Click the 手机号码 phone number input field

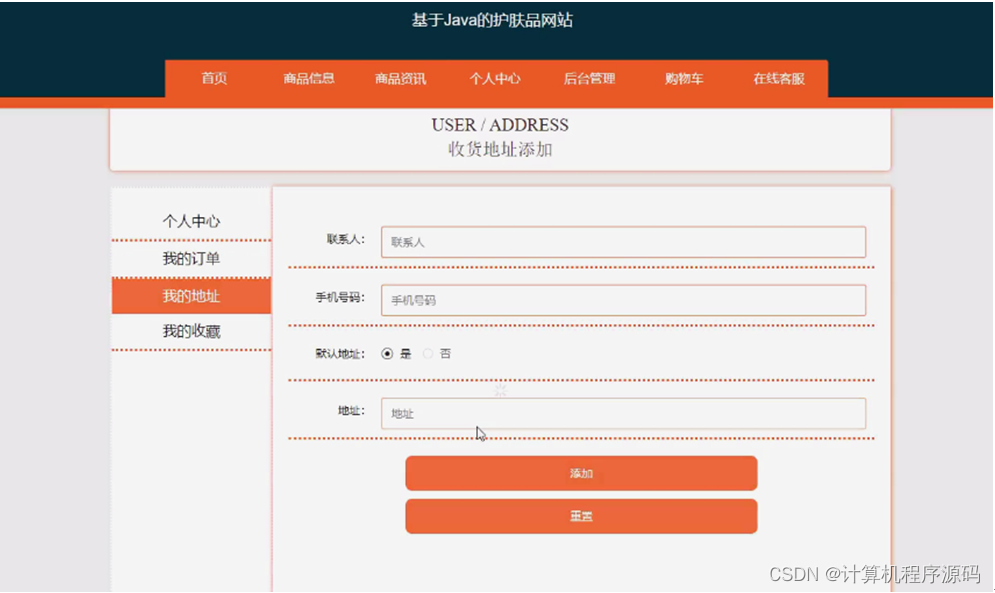[623, 300]
